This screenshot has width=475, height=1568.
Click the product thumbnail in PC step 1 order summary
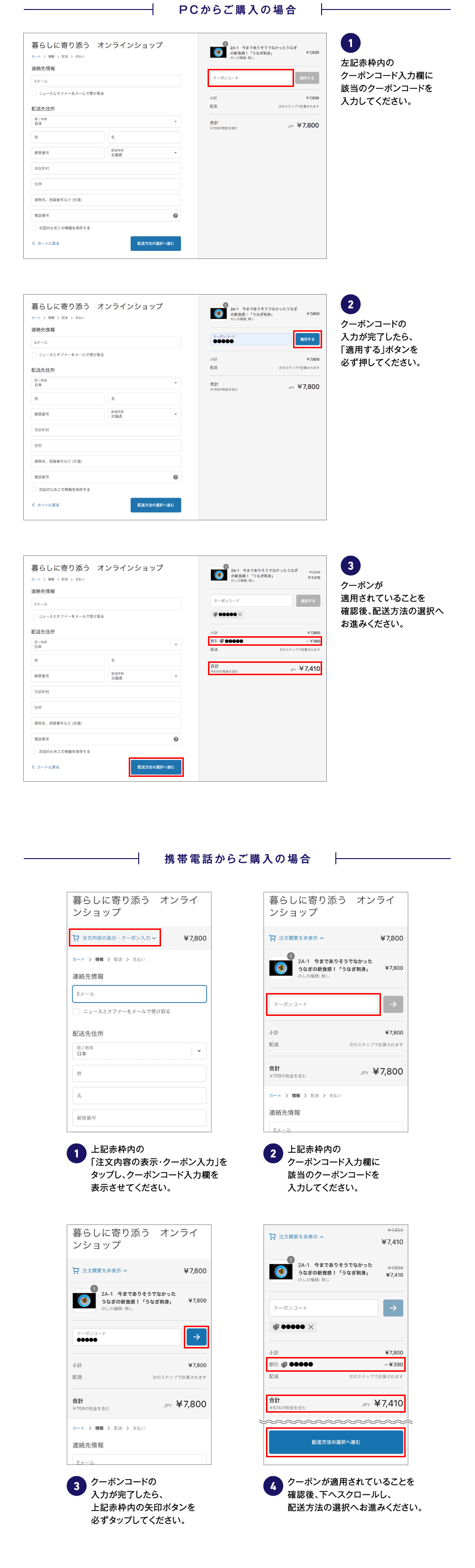(x=218, y=52)
